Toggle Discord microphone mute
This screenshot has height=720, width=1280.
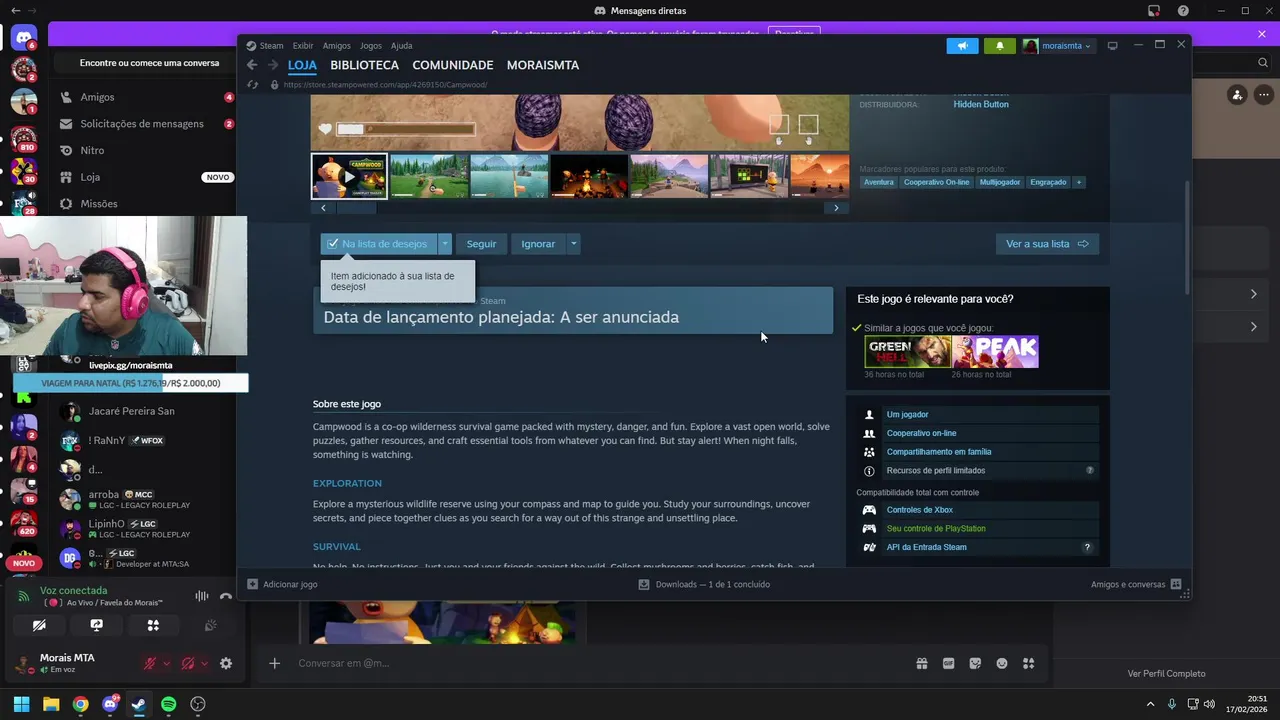click(x=150, y=663)
